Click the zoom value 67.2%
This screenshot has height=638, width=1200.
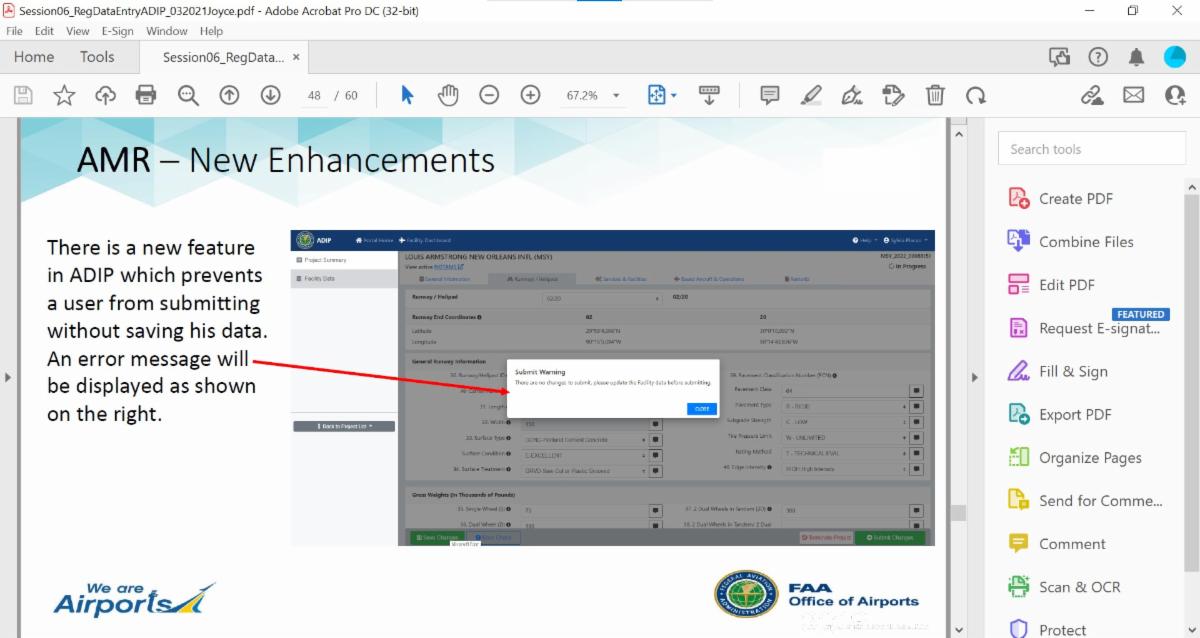[581, 96]
